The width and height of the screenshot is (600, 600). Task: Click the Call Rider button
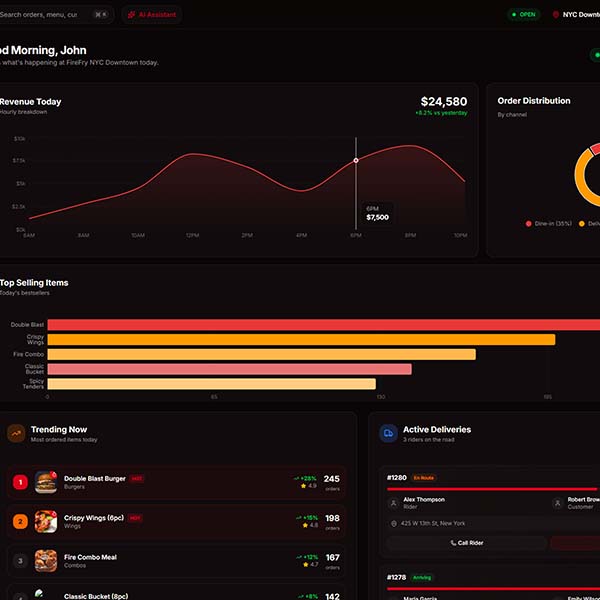tap(466, 543)
